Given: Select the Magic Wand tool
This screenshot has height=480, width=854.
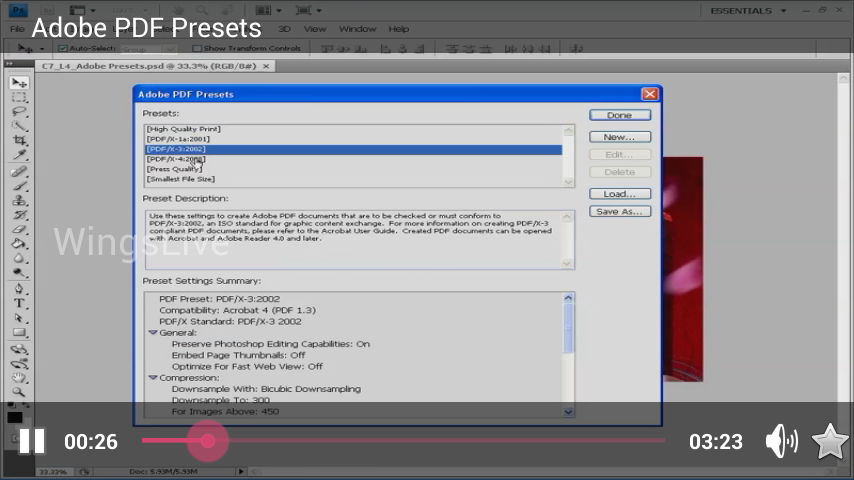Looking at the screenshot, I should tap(19, 126).
